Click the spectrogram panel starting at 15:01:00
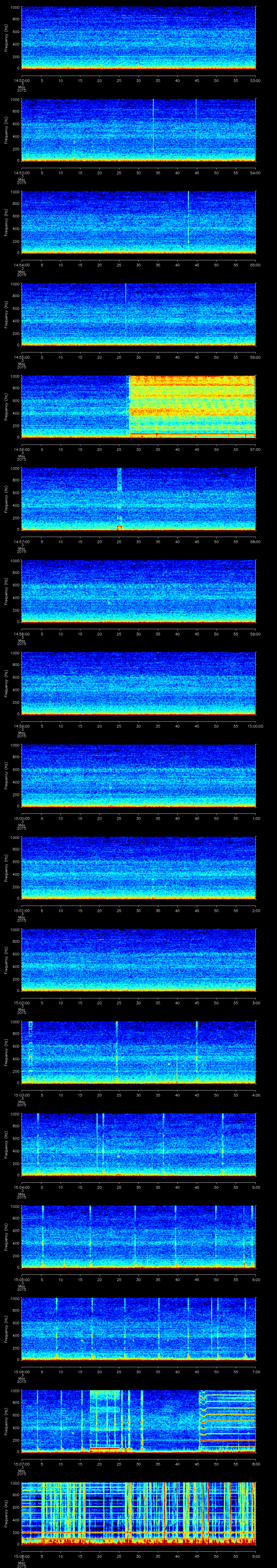277x1568 pixels. tap(139, 868)
